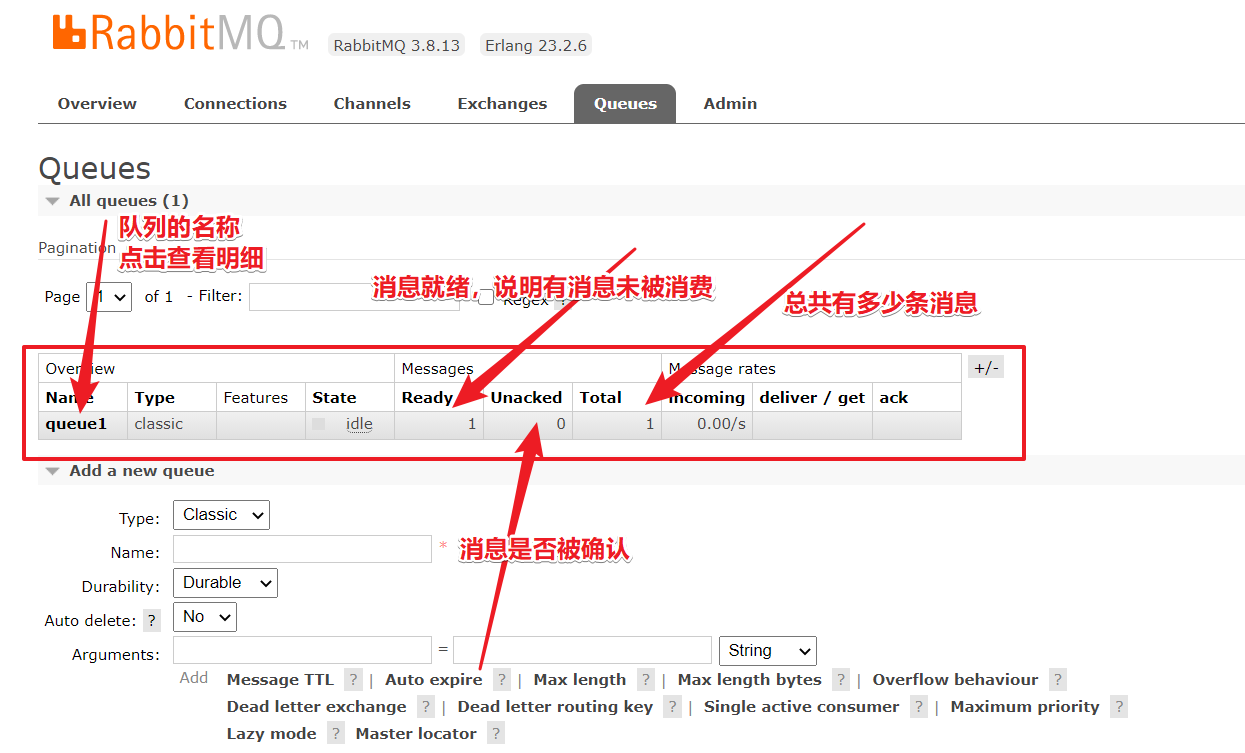The height and width of the screenshot is (753, 1245).
Task: Open the queue Type dropdown
Action: [221, 515]
